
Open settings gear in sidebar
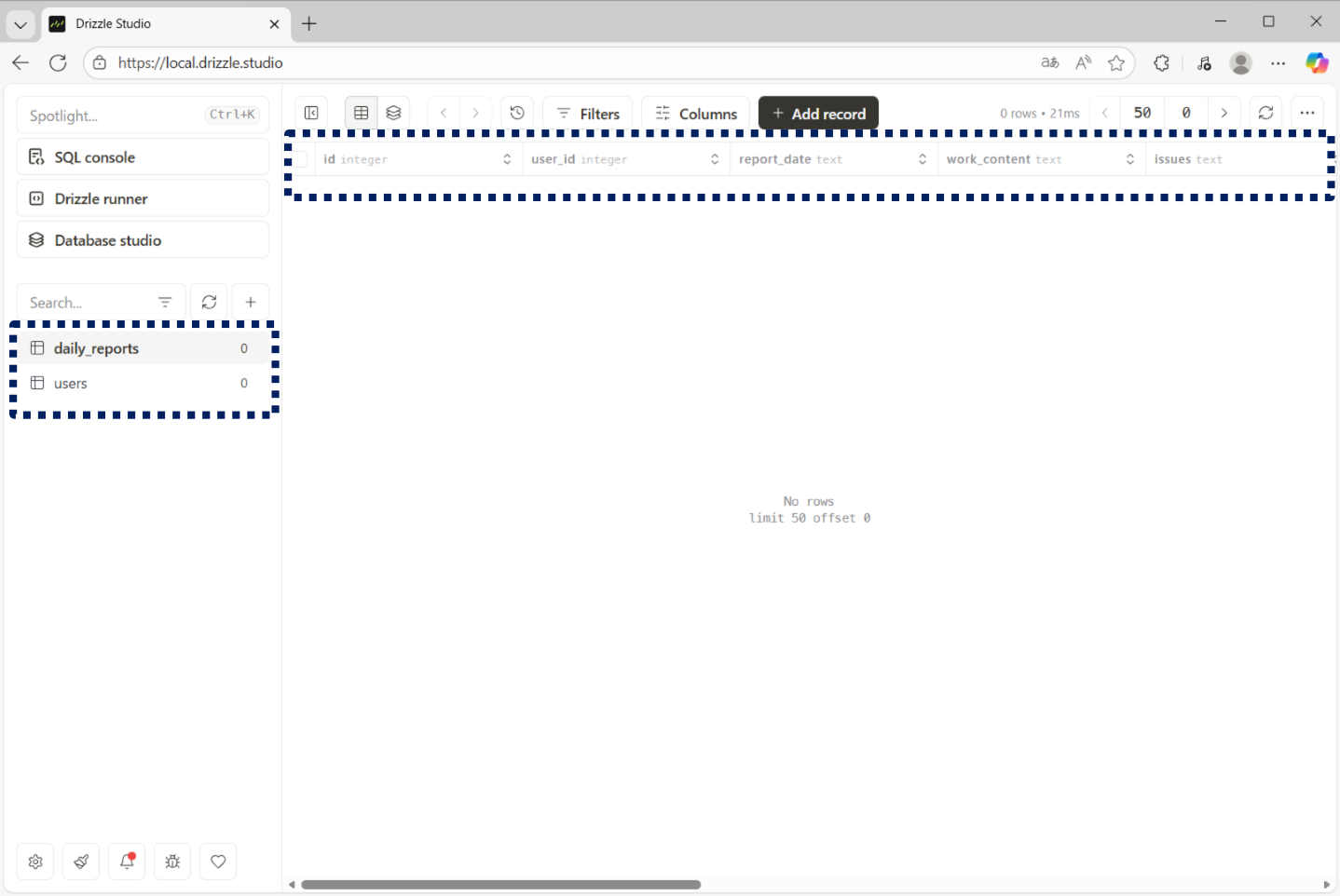pyautogui.click(x=35, y=862)
